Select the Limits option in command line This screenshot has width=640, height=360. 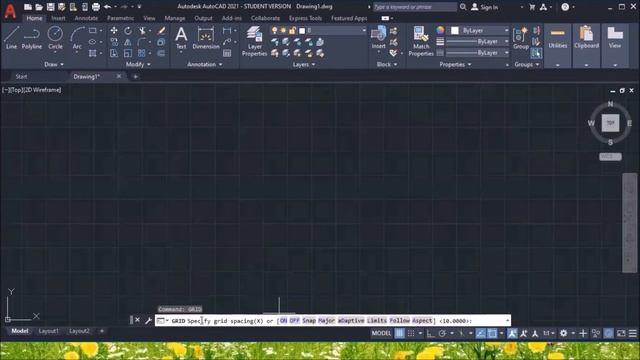click(377, 321)
